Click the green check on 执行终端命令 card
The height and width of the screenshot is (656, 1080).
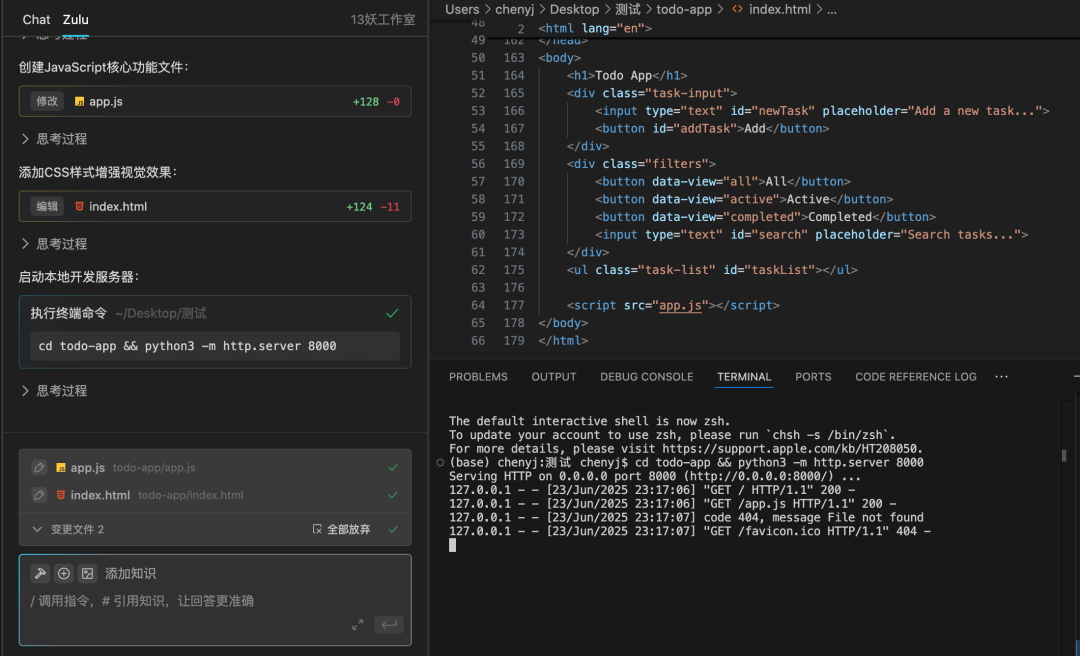[x=392, y=314]
